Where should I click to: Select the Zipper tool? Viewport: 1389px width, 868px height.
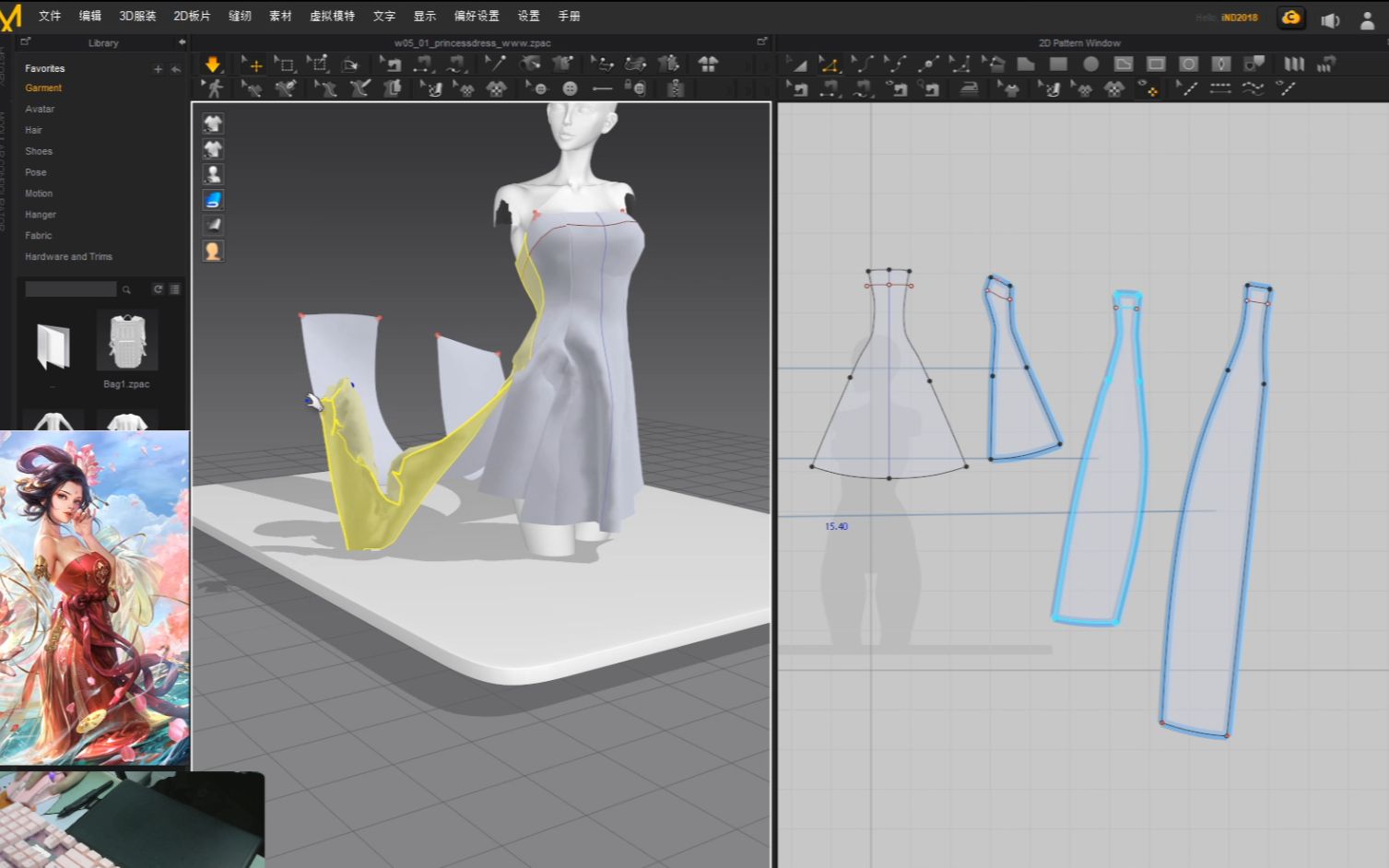click(675, 88)
